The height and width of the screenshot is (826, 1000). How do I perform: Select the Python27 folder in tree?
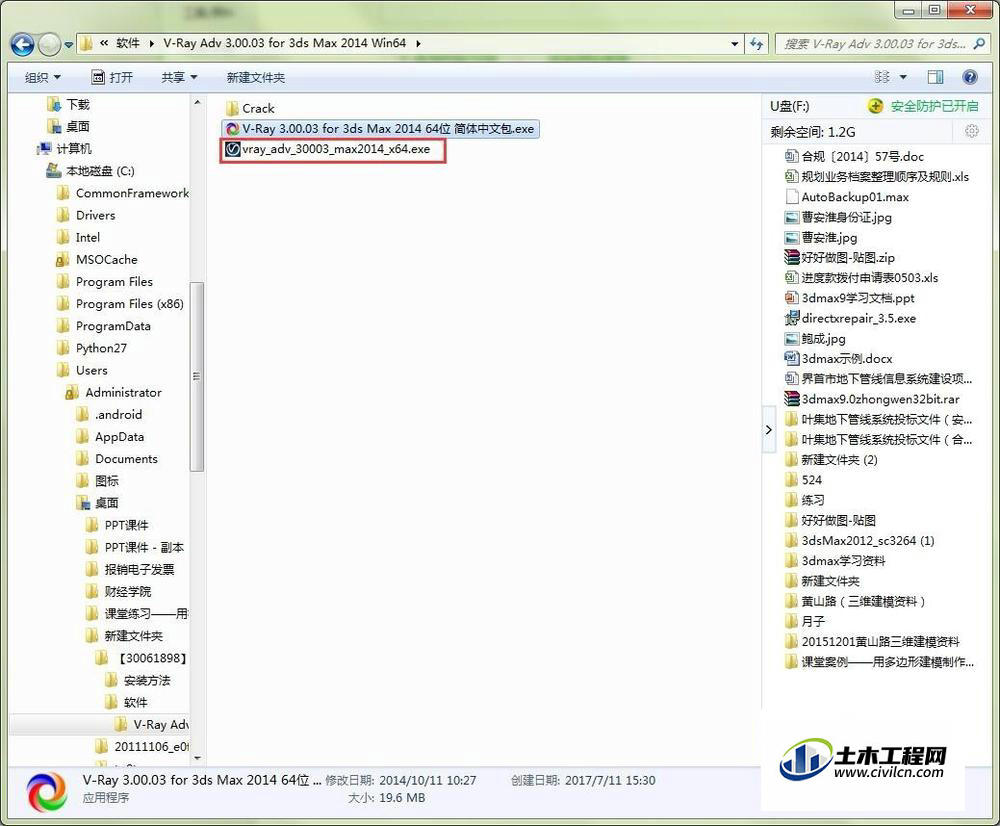pyautogui.click(x=92, y=348)
